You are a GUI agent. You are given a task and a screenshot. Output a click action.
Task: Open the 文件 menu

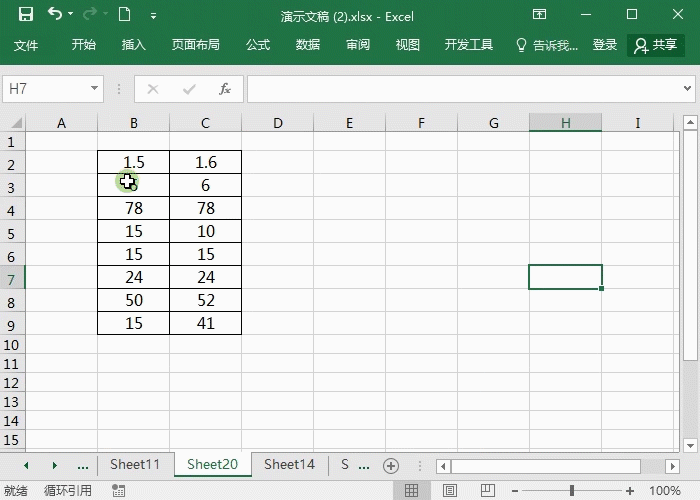pyautogui.click(x=25, y=45)
